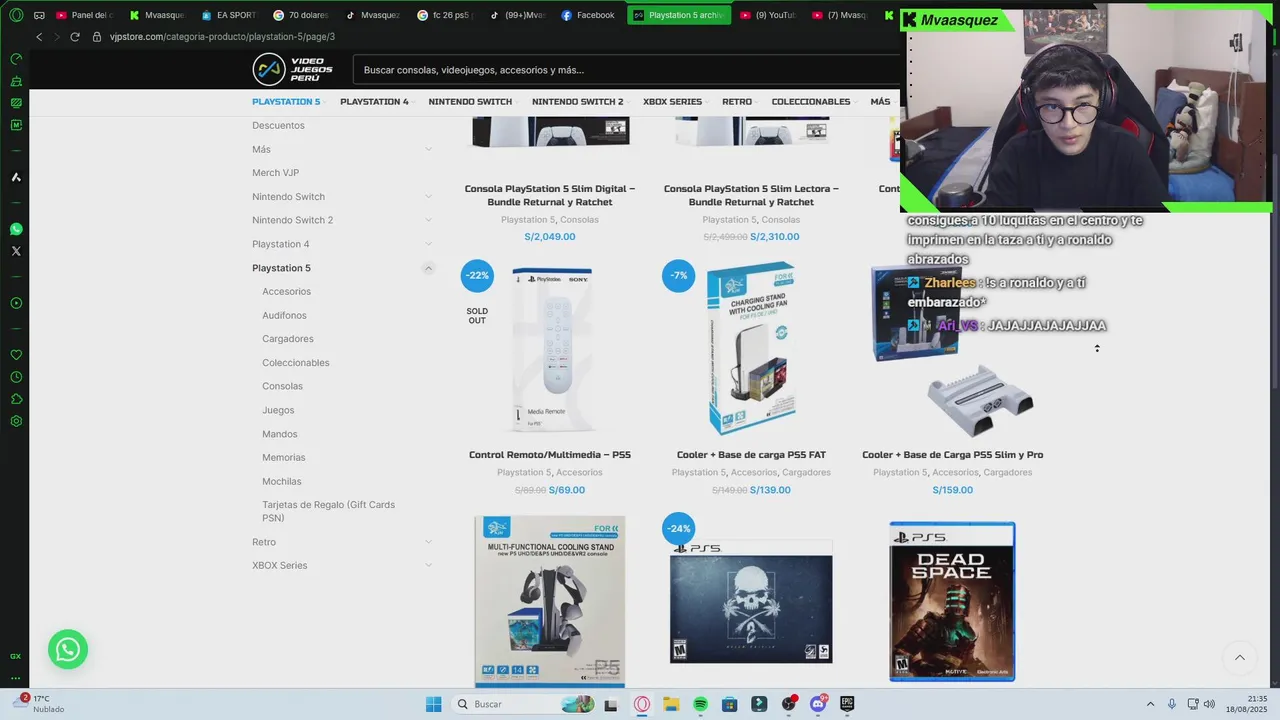The image size is (1280, 720).
Task: Click Windows taskbar Buscar search box
Action: [524, 704]
